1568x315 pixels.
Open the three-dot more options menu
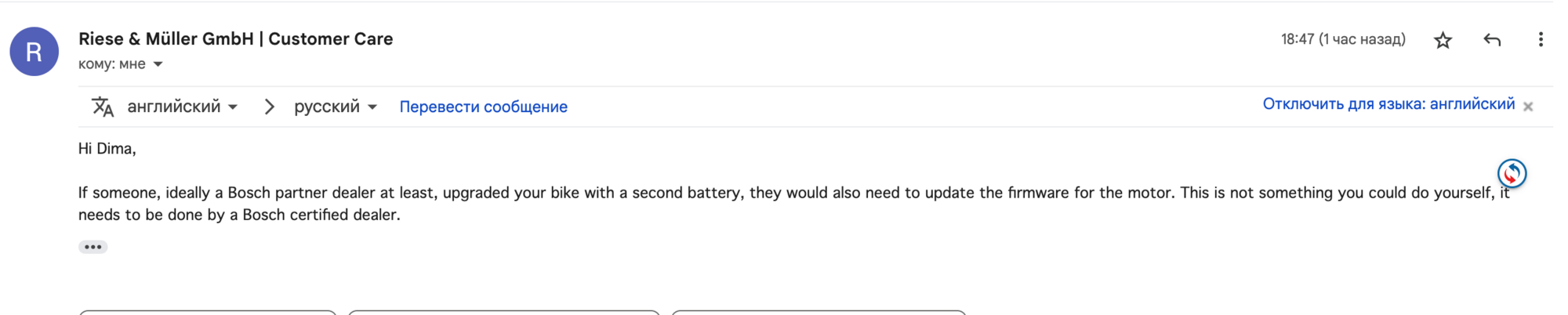point(1541,40)
